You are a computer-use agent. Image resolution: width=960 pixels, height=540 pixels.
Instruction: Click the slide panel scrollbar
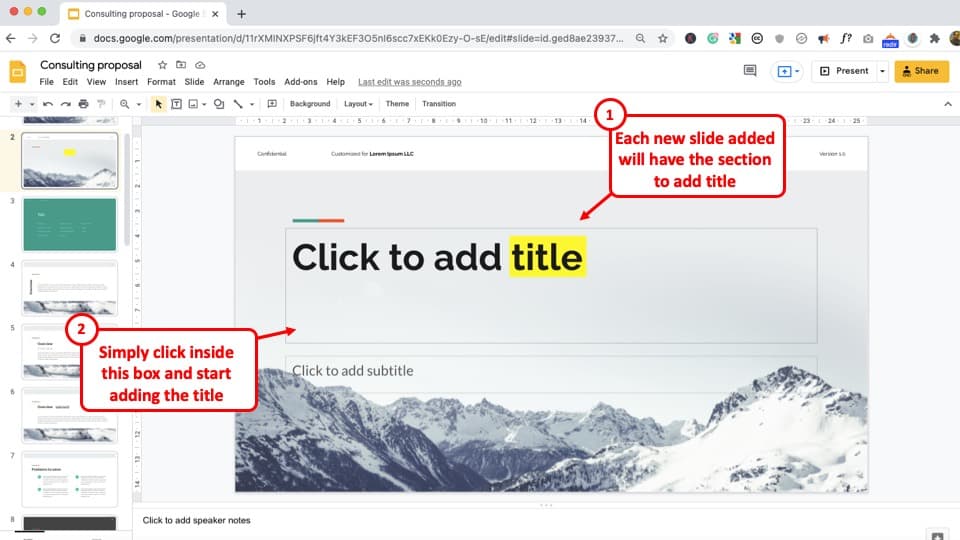[127, 190]
